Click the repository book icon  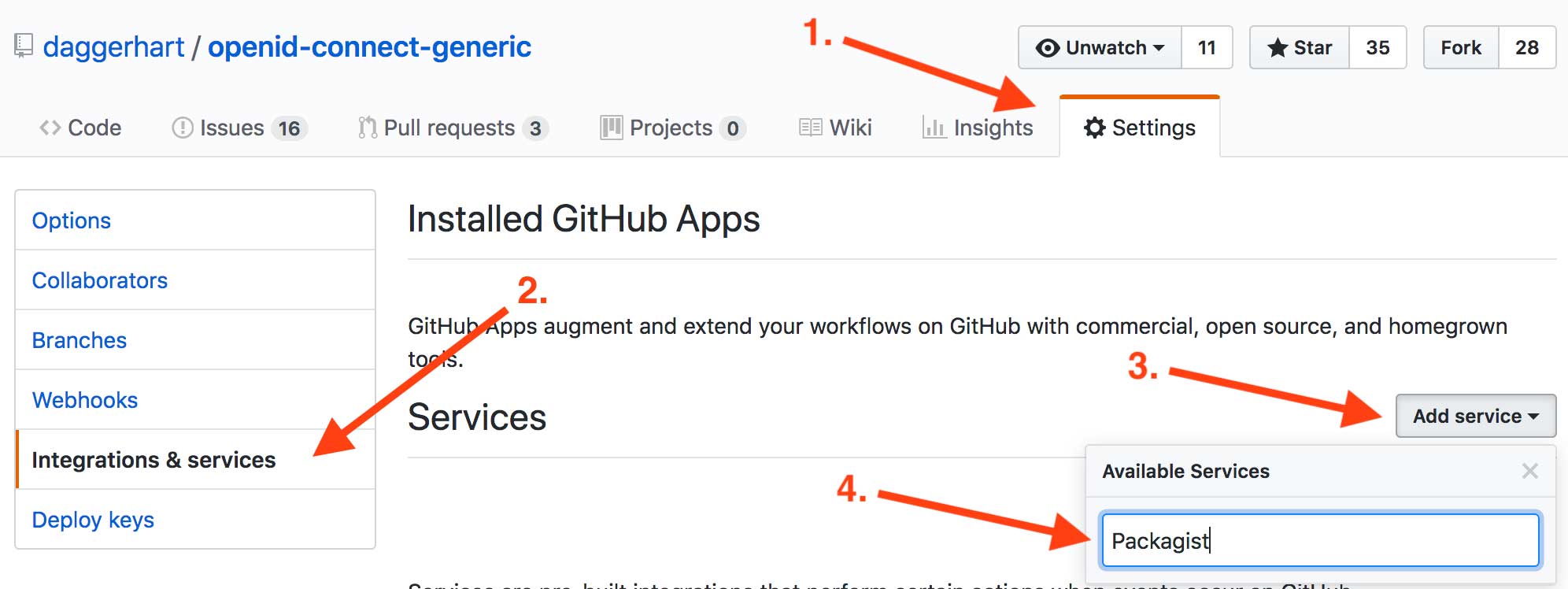(24, 46)
